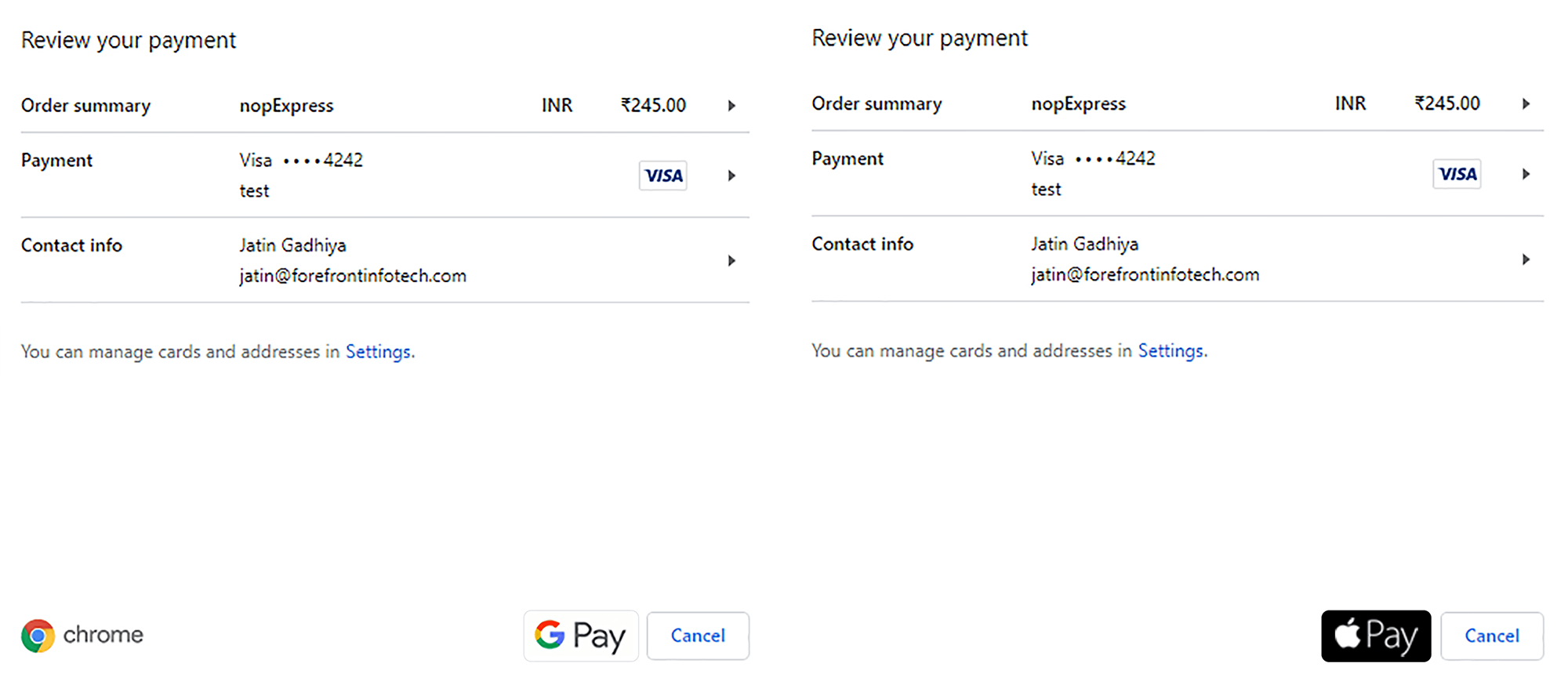Click Visa card logo in right dialog

(x=1457, y=174)
